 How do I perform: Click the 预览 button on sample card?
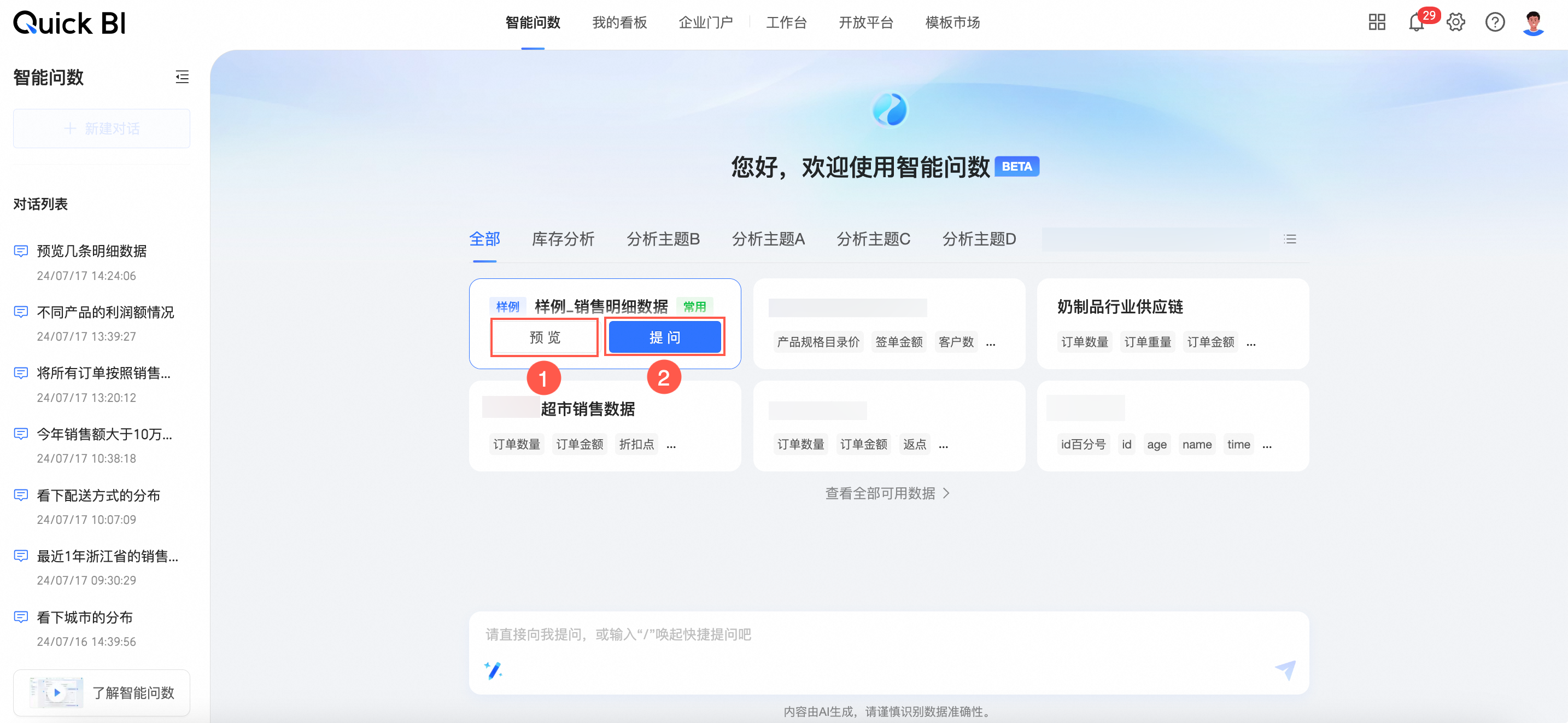click(x=545, y=337)
